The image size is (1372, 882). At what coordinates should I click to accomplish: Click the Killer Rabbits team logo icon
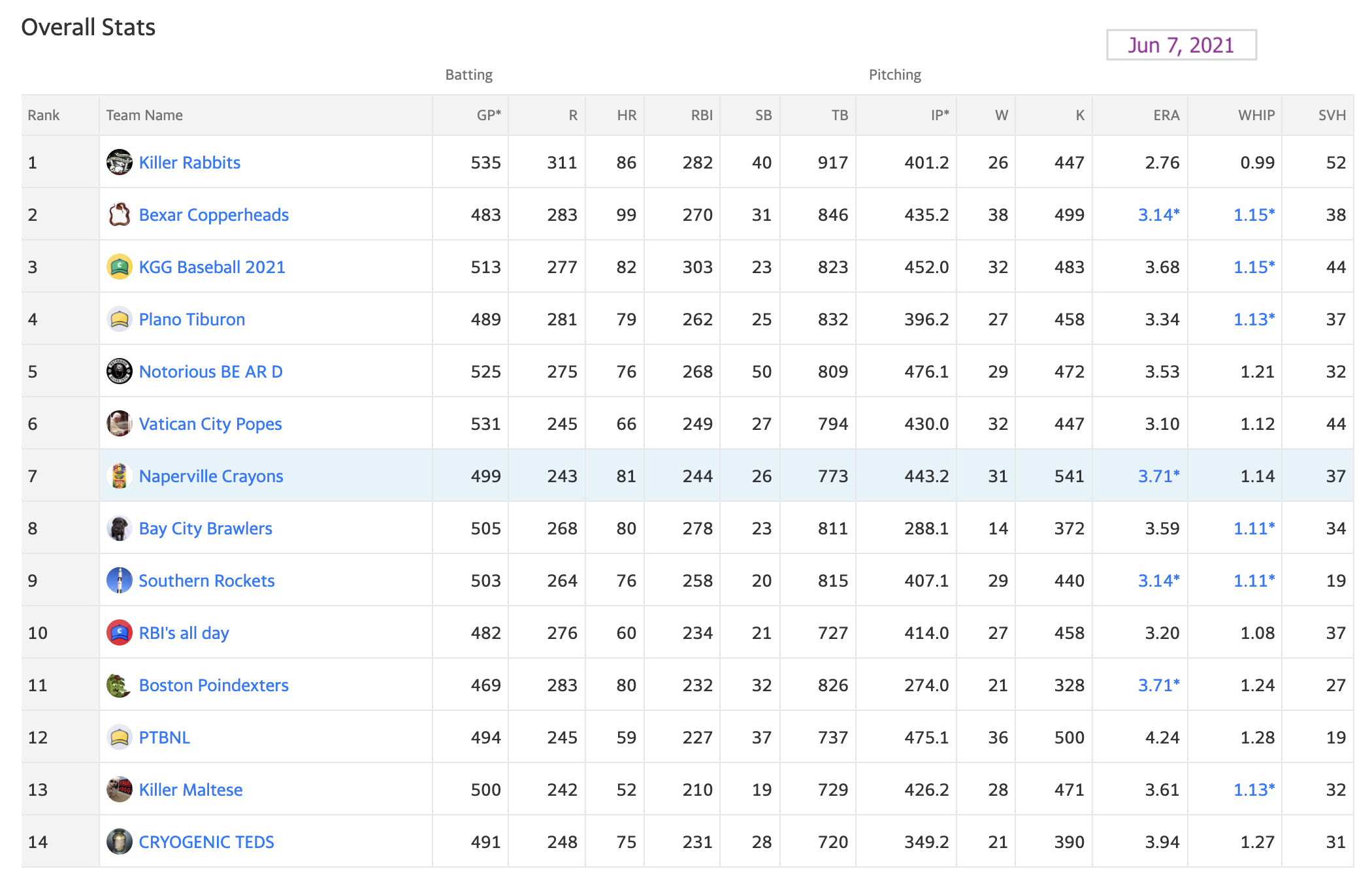tap(119, 162)
